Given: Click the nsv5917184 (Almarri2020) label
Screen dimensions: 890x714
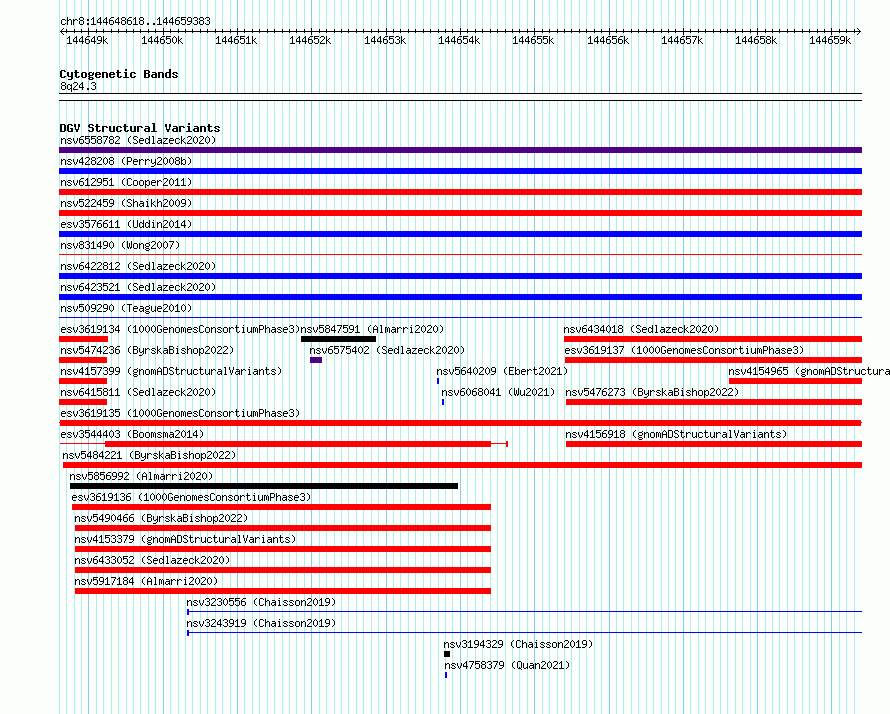Looking at the screenshot, I should [x=146, y=581].
